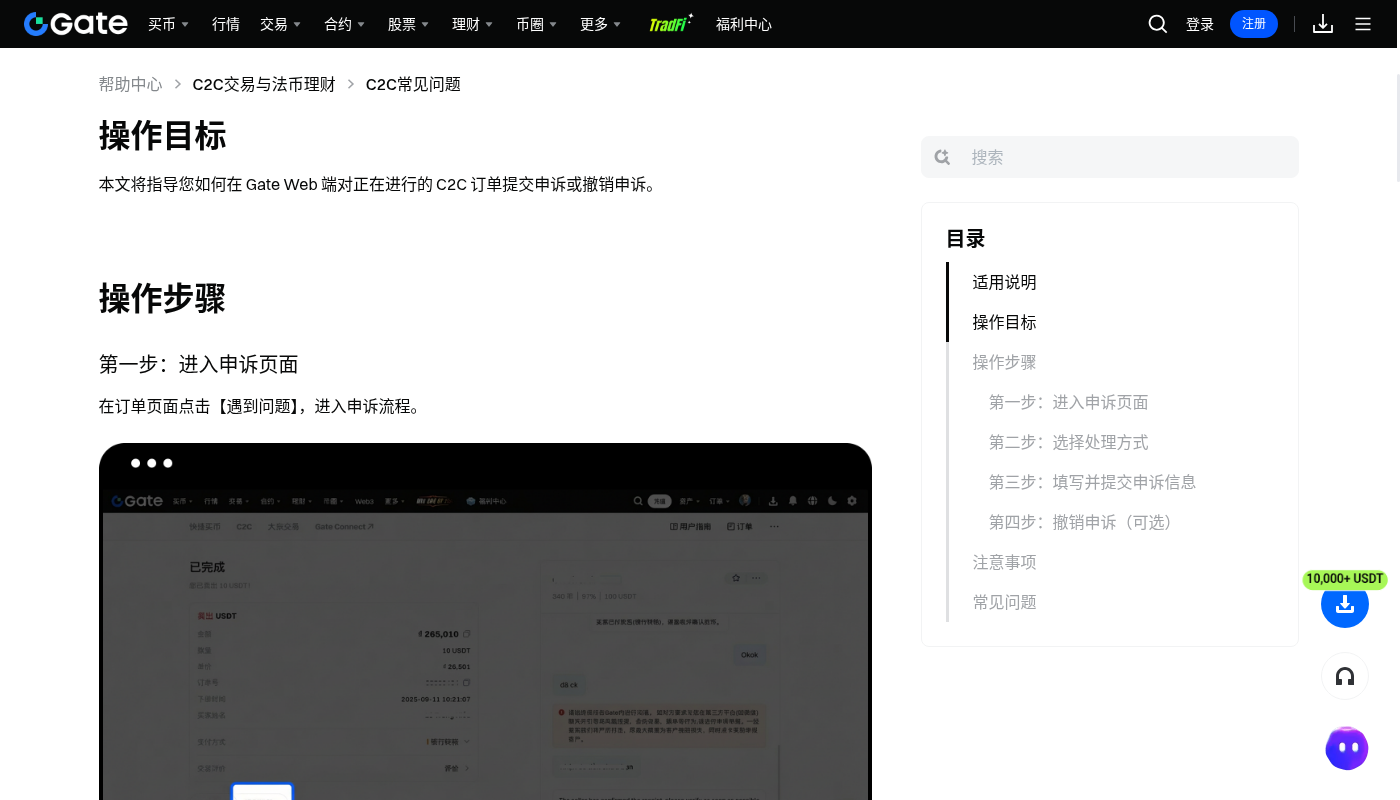Open the headset customer support icon
This screenshot has width=1400, height=800.
[x=1345, y=677]
